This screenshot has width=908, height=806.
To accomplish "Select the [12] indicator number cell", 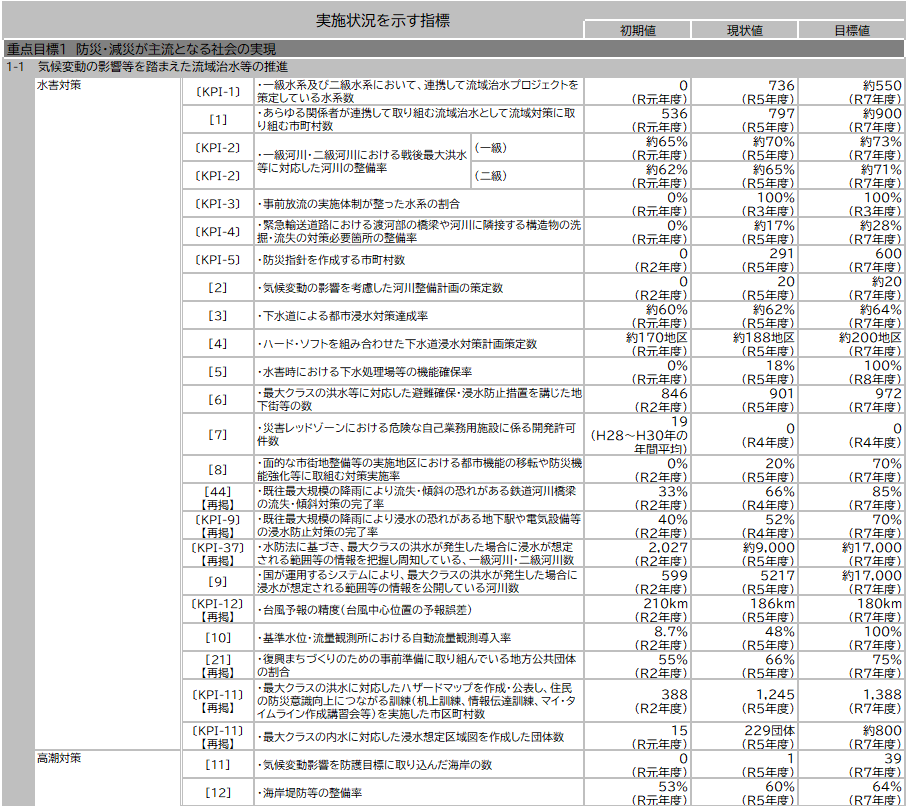I will (x=218, y=792).
